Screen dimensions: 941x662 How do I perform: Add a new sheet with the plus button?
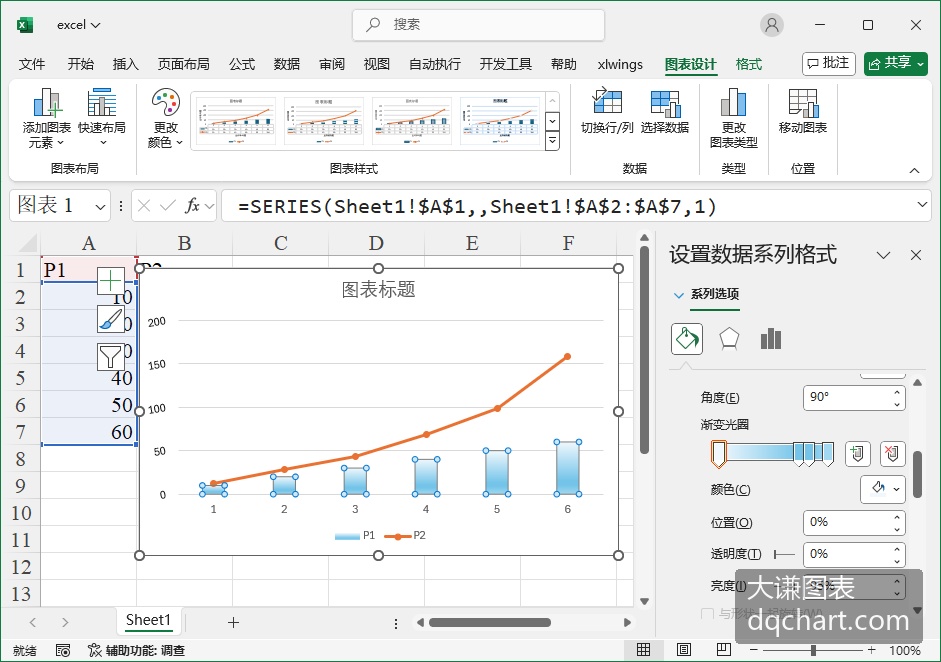click(x=233, y=622)
